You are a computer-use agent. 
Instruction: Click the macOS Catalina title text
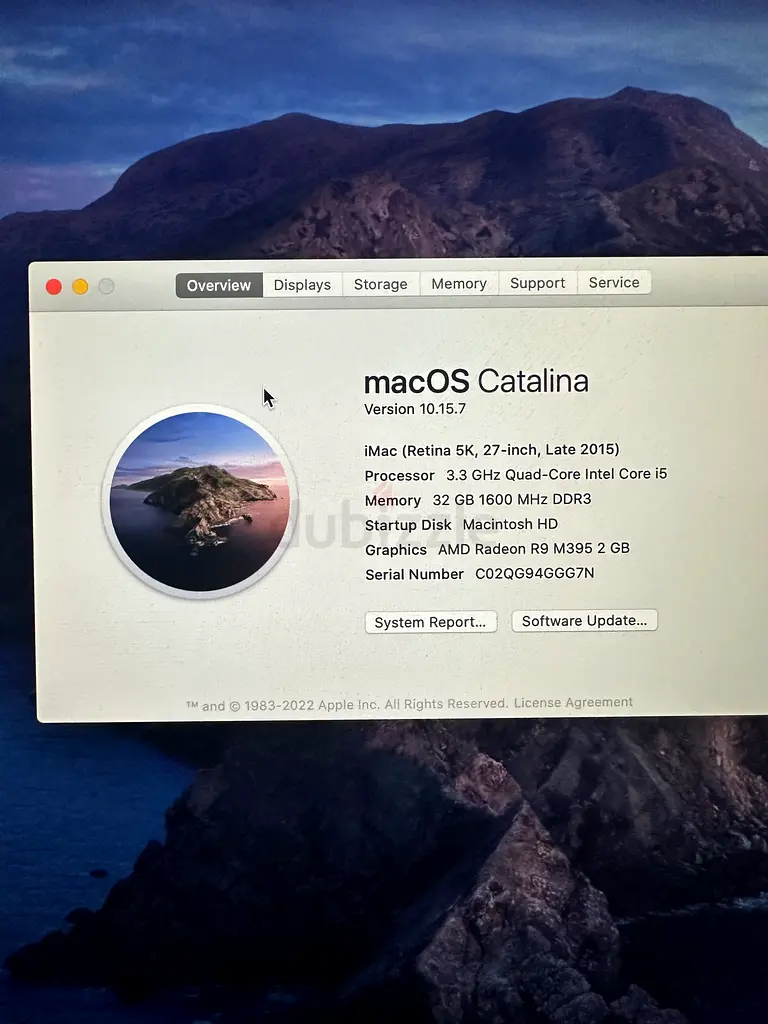coord(476,381)
